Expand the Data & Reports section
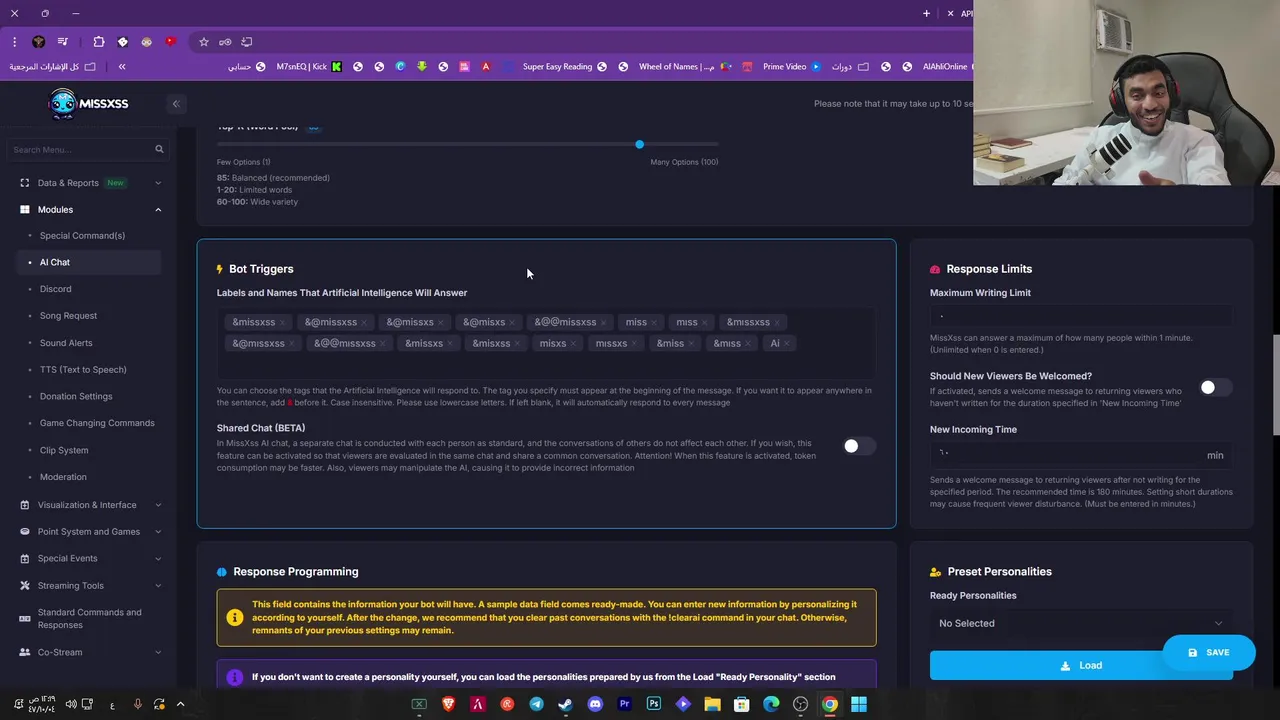This screenshot has height=720, width=1280. pyautogui.click(x=90, y=183)
